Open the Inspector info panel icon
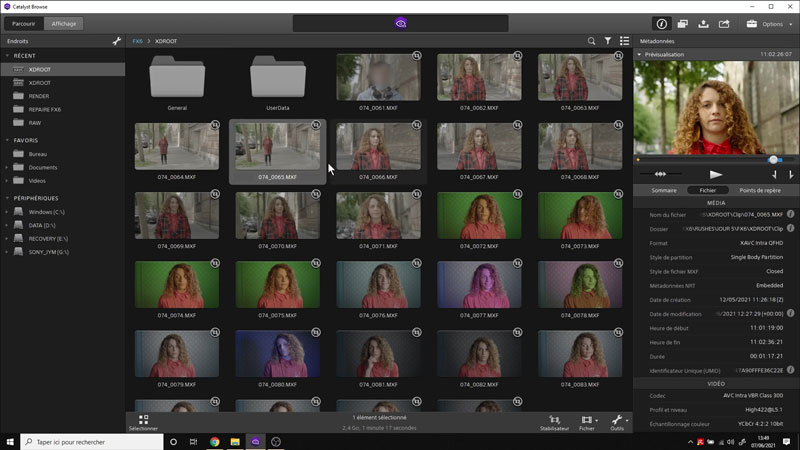Image resolution: width=800 pixels, height=450 pixels. [x=662, y=24]
